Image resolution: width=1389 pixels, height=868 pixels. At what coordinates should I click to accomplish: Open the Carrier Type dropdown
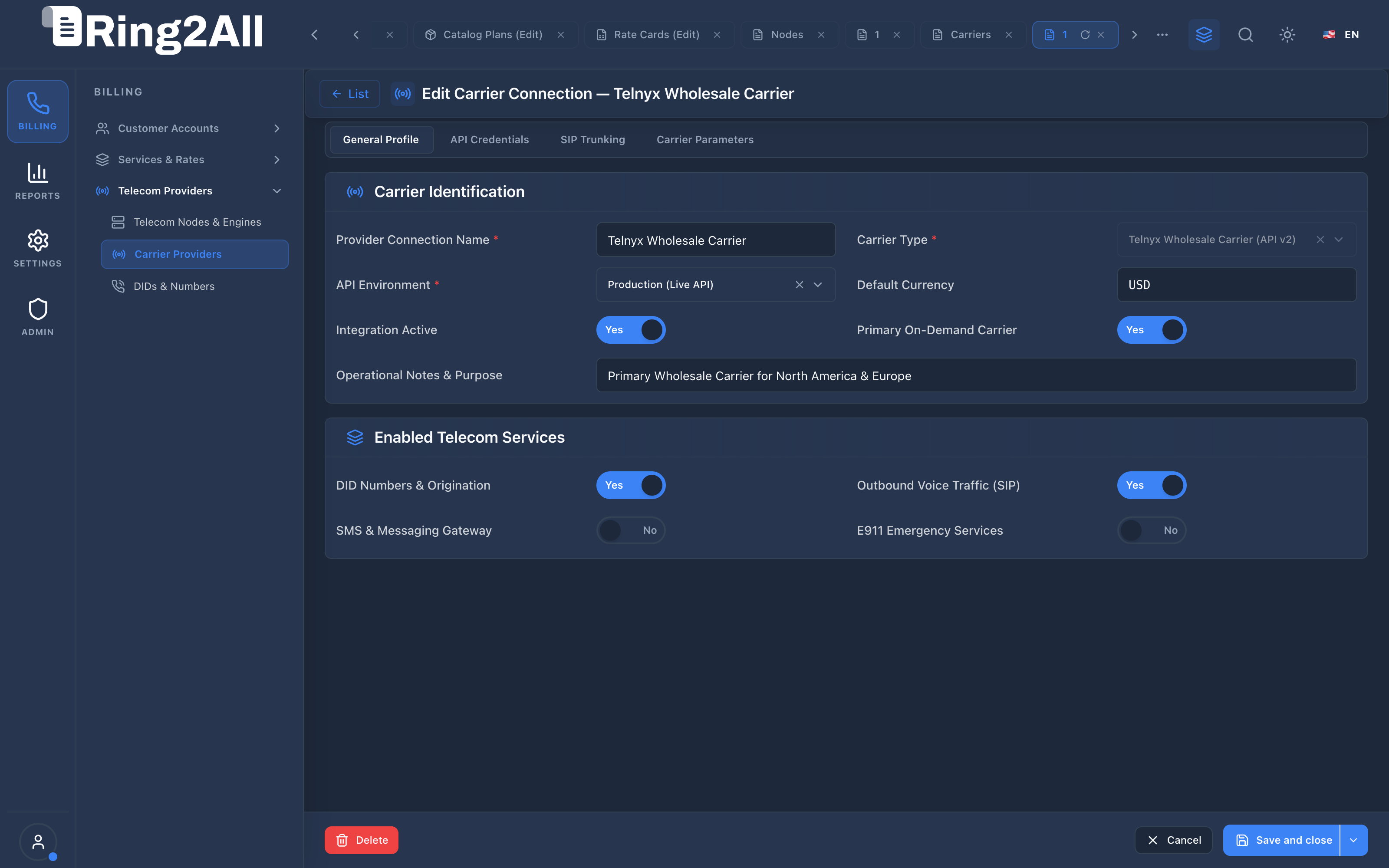1339,240
